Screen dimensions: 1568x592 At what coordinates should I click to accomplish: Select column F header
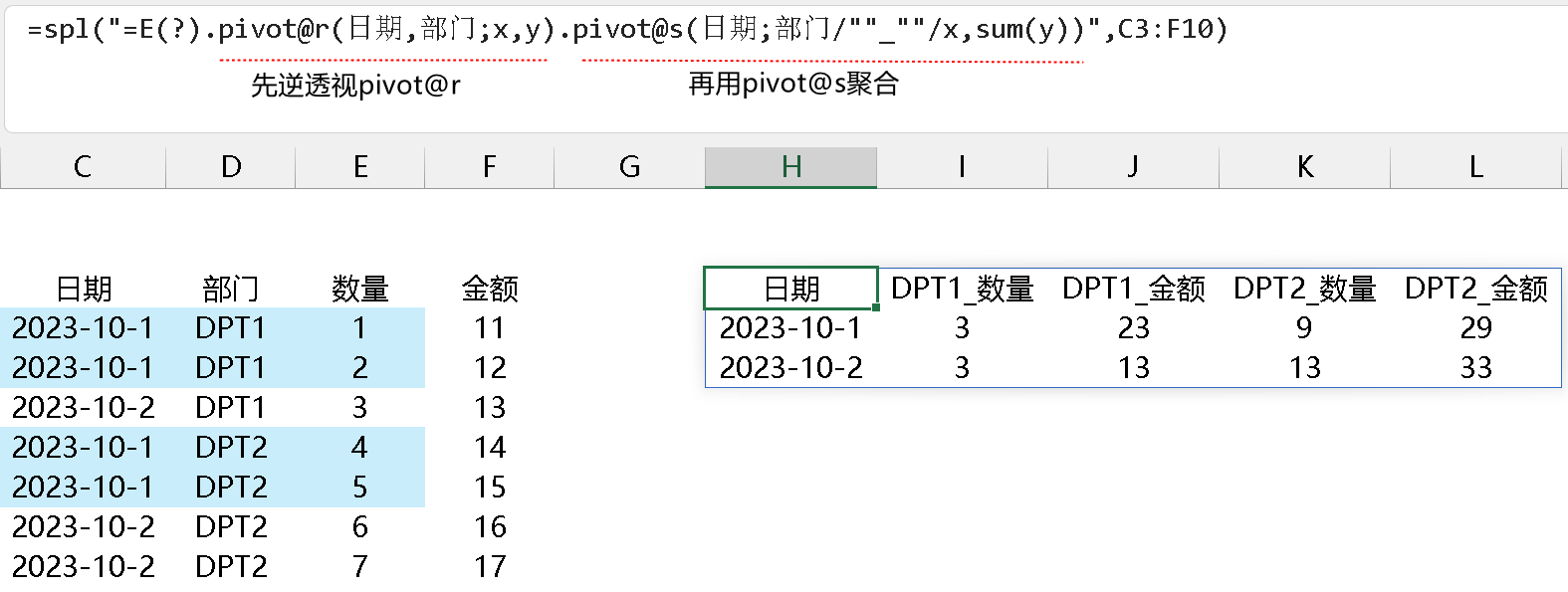[489, 167]
